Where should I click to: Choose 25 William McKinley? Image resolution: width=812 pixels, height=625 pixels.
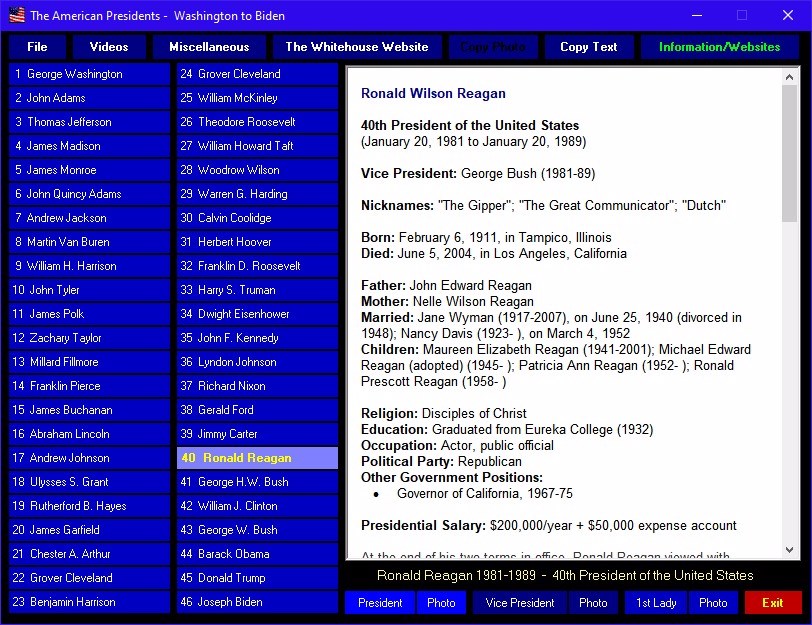257,98
